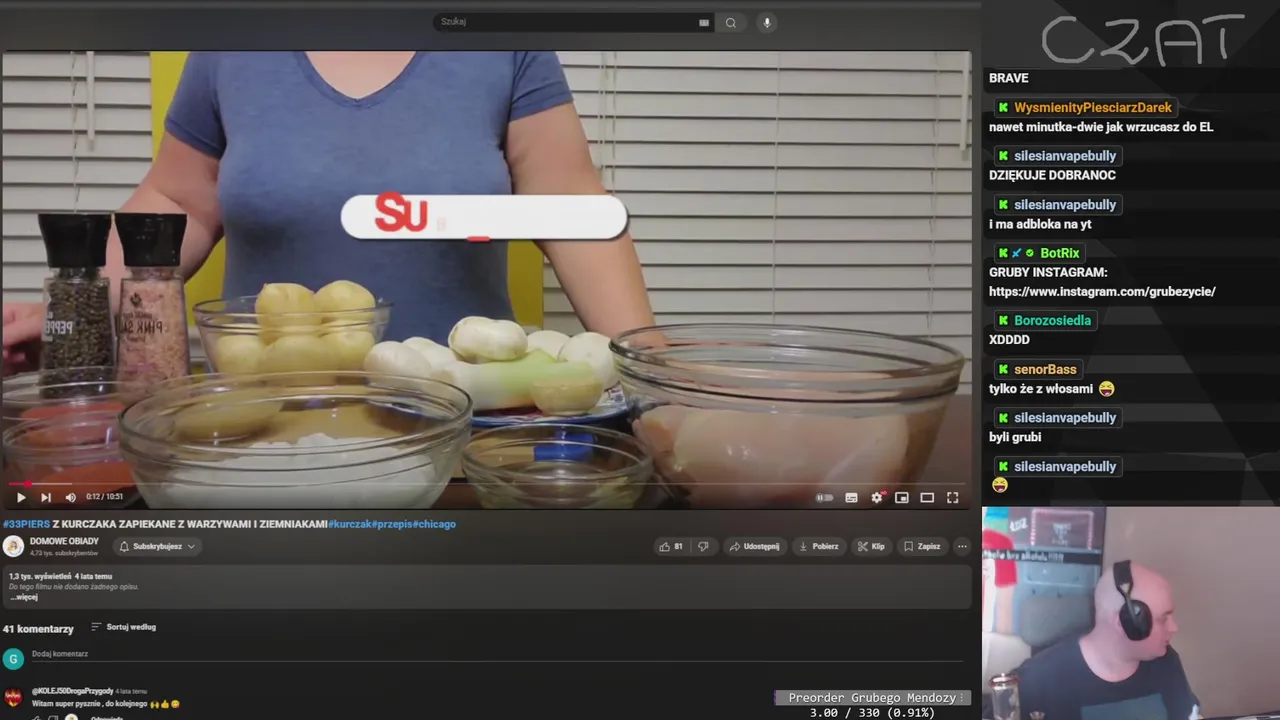Open @KOLEJ50DrogaPrzygody commenter profile
This screenshot has height=720, width=1280.
pos(72,691)
